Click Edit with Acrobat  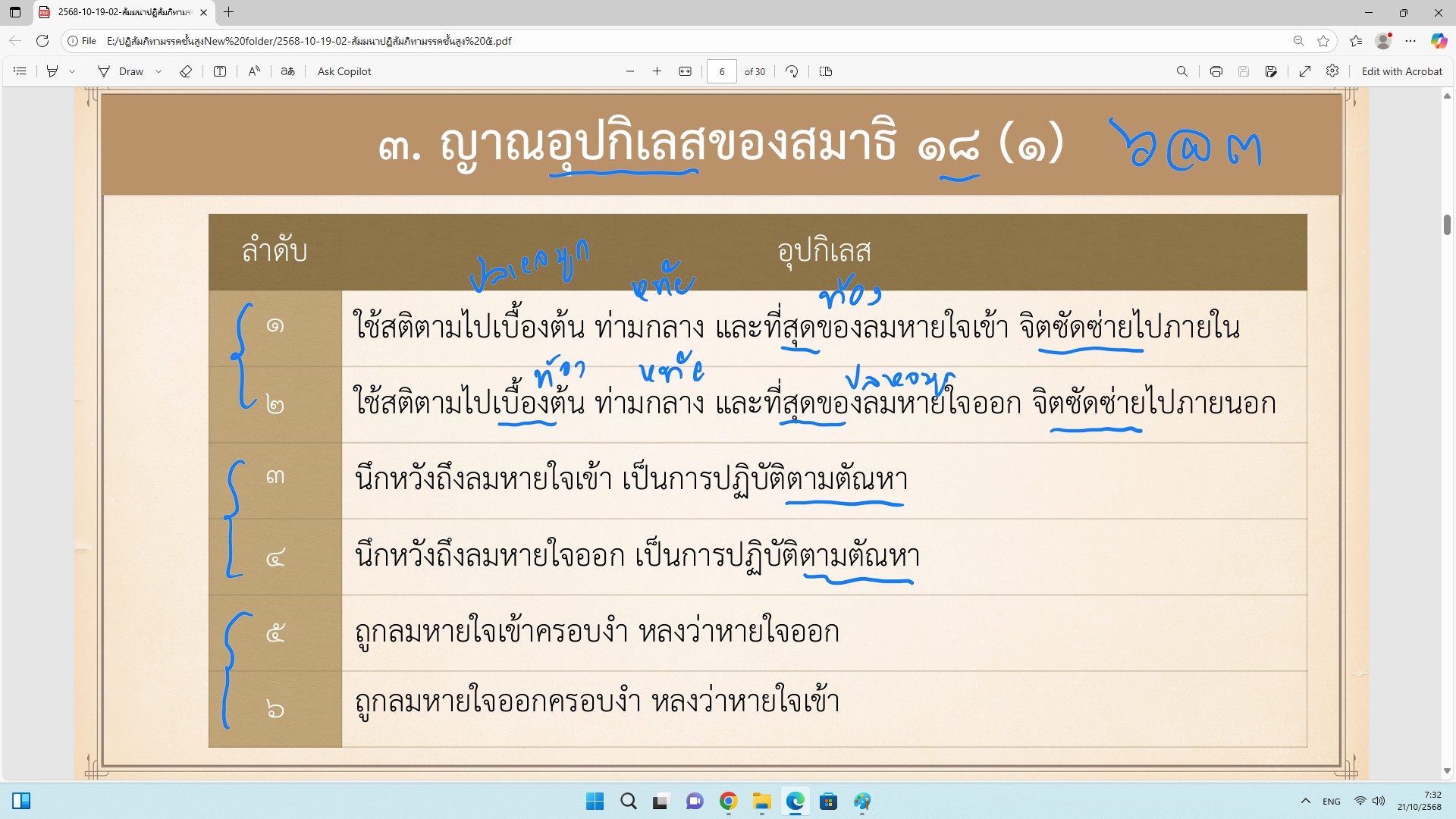(x=1401, y=71)
